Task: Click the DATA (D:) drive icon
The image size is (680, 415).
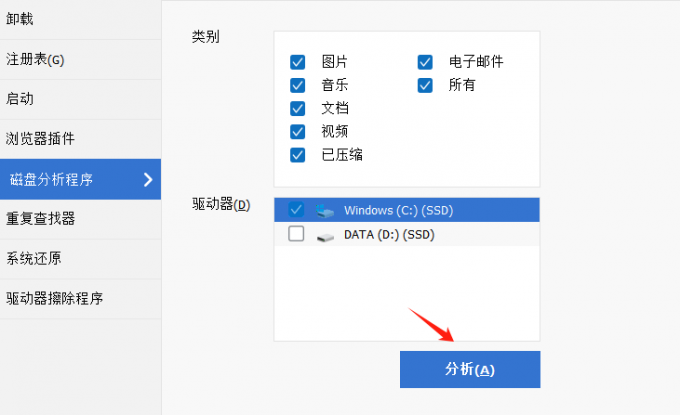Action: point(325,237)
